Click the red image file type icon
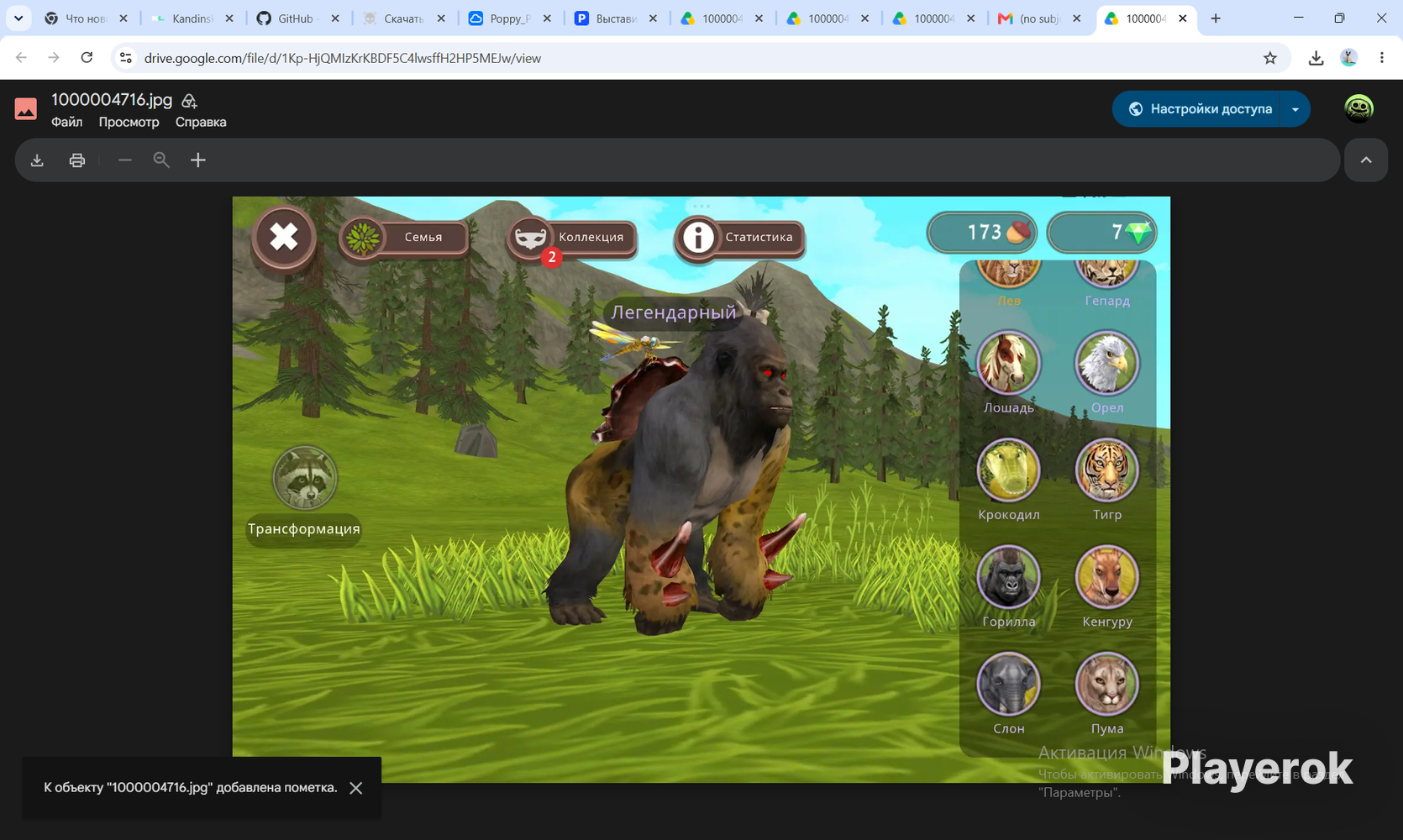 (x=26, y=108)
